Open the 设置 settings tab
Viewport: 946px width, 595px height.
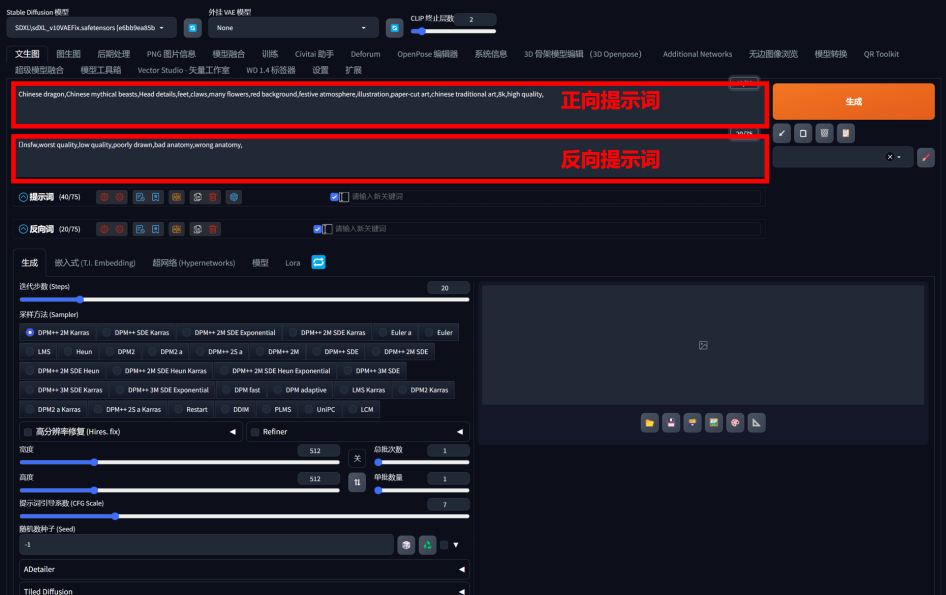pos(320,70)
